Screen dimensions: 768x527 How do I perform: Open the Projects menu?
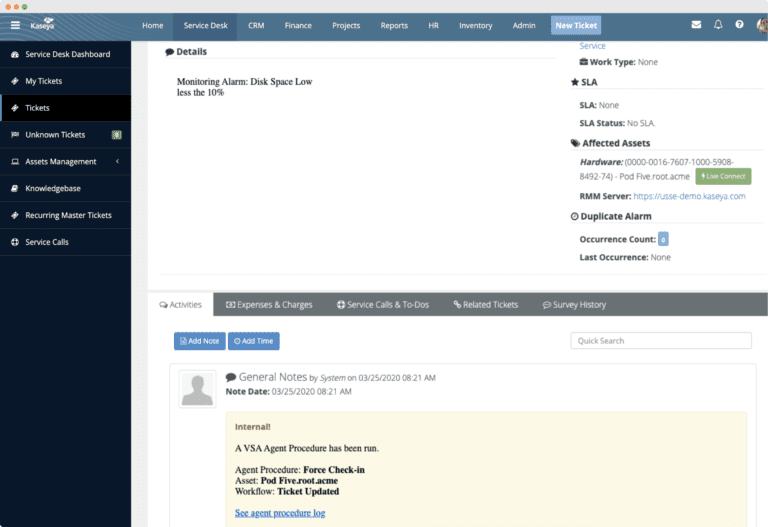[x=346, y=25]
